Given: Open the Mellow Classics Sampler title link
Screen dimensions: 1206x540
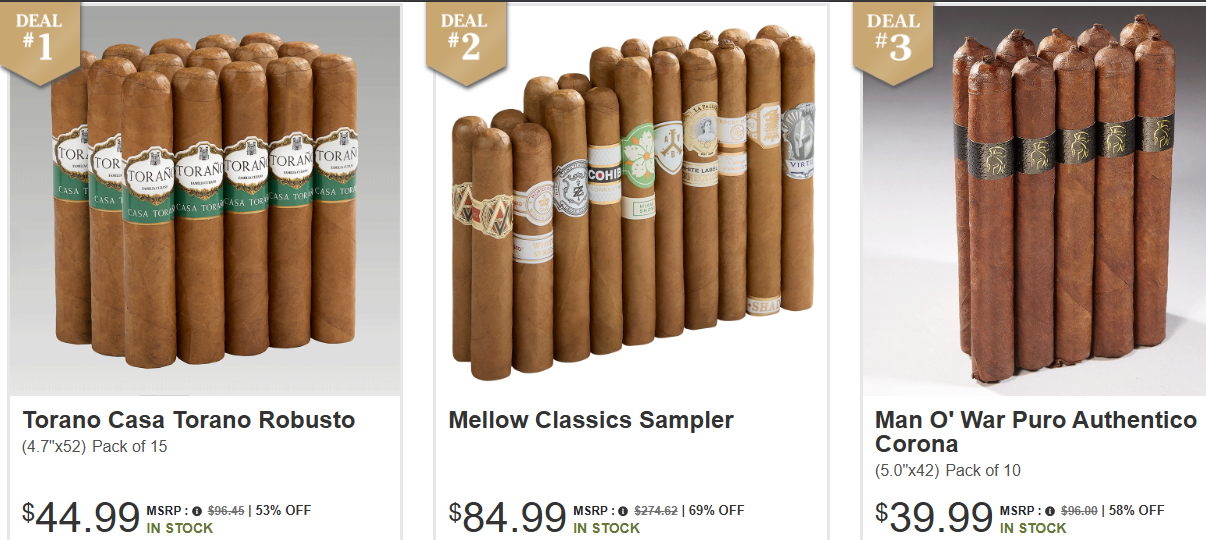Looking at the screenshot, I should coord(591,420).
